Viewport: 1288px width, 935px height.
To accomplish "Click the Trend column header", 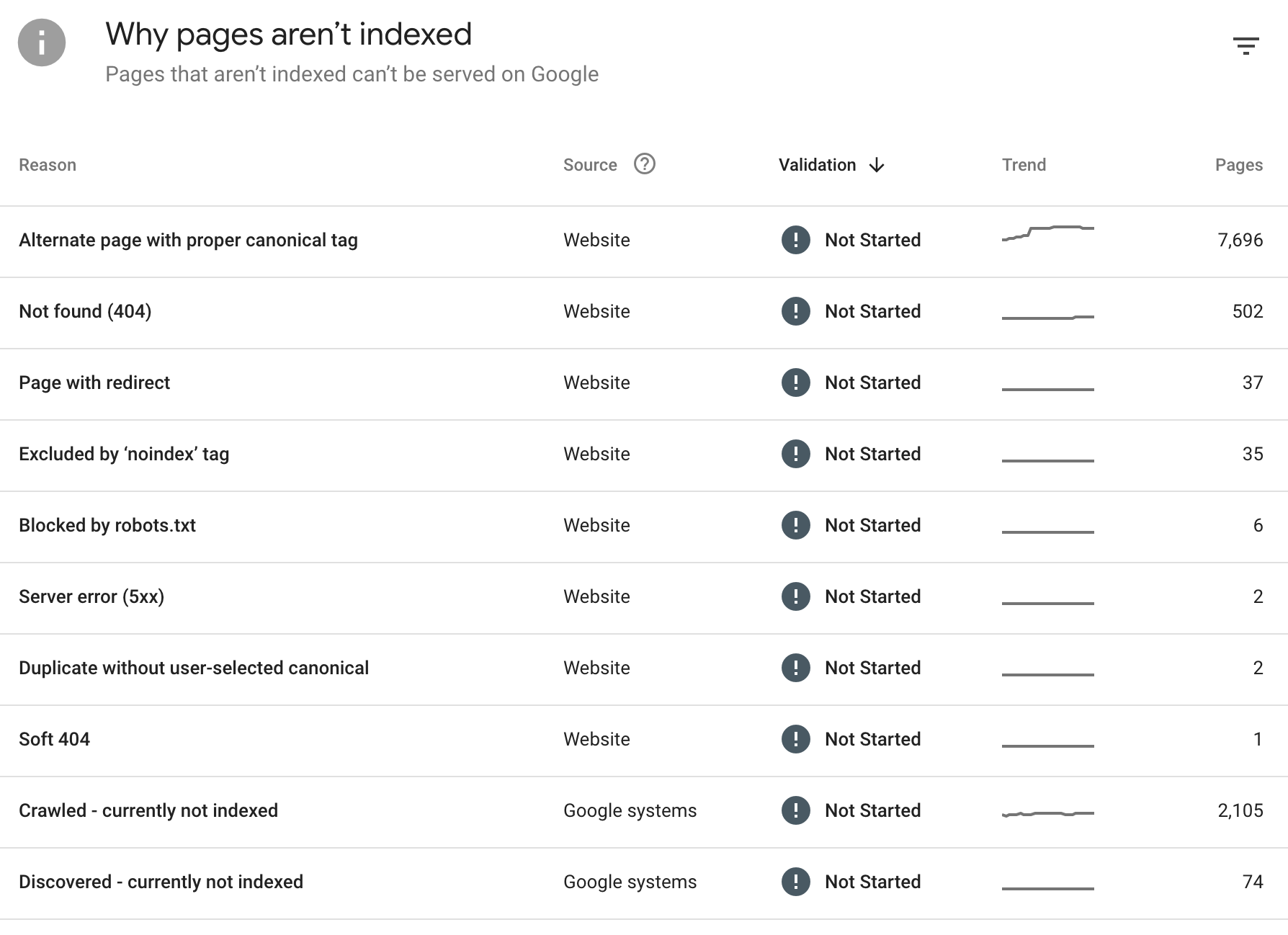I will click(1024, 165).
